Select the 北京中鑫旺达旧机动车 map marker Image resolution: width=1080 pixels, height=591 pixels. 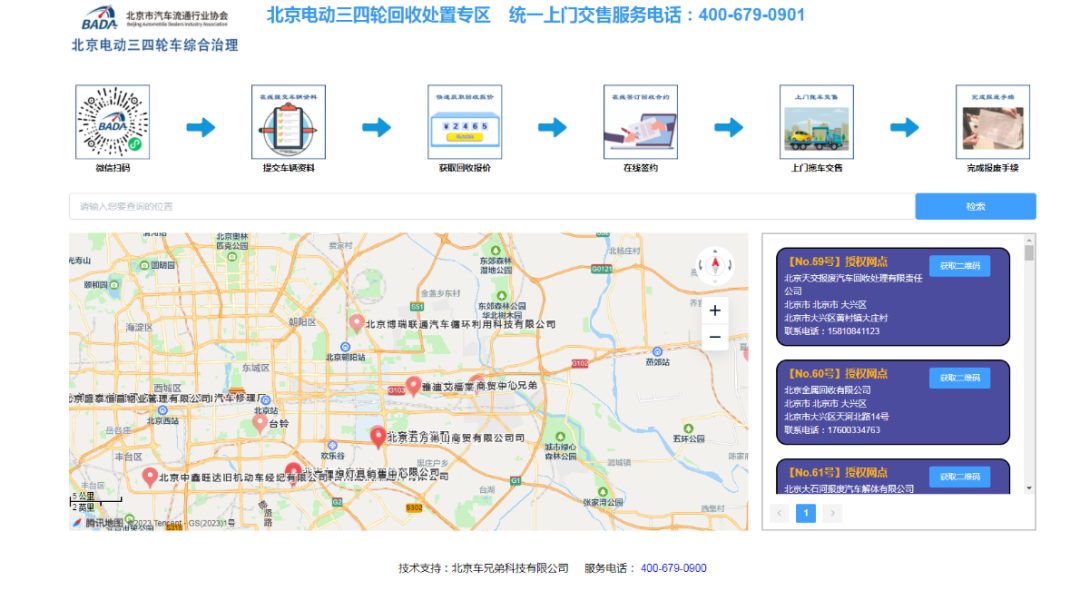tap(149, 477)
